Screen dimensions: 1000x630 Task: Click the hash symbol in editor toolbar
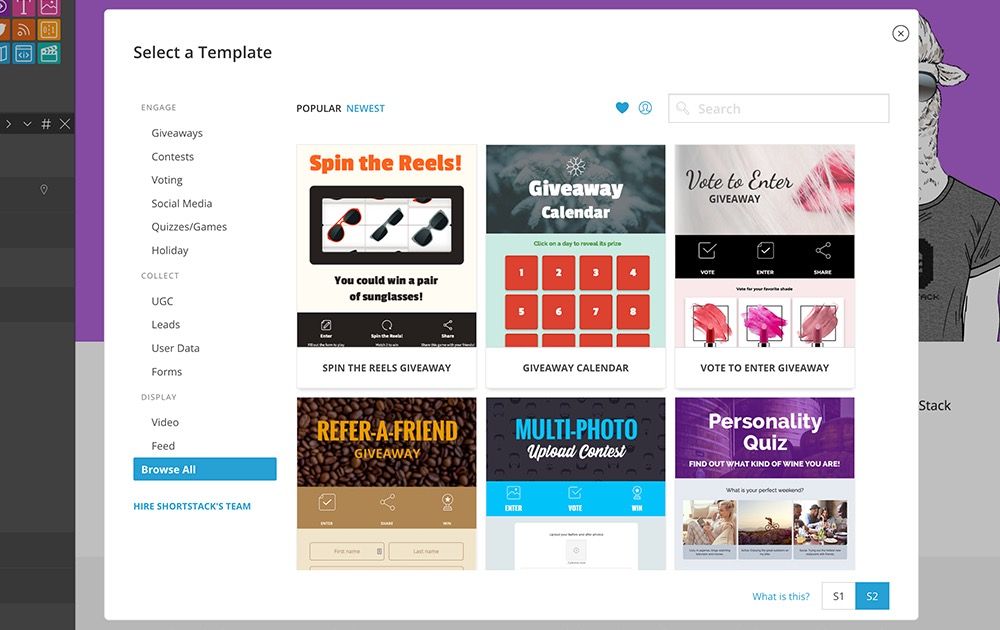[46, 124]
